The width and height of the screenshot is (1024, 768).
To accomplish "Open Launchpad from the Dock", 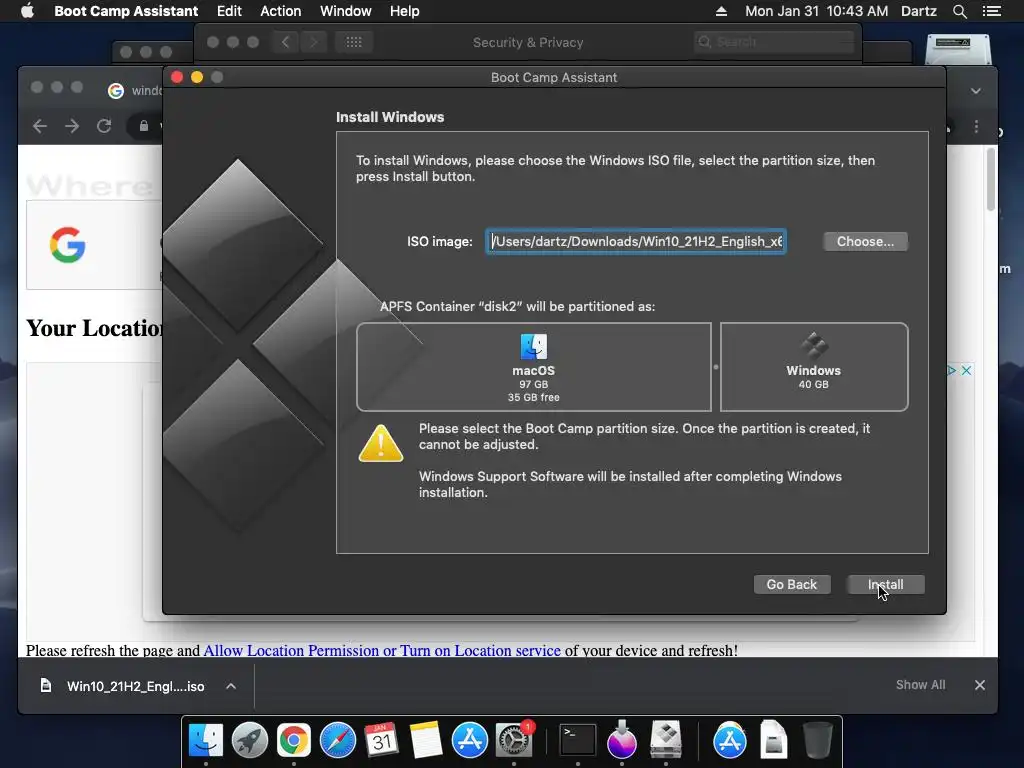I will click(x=249, y=741).
